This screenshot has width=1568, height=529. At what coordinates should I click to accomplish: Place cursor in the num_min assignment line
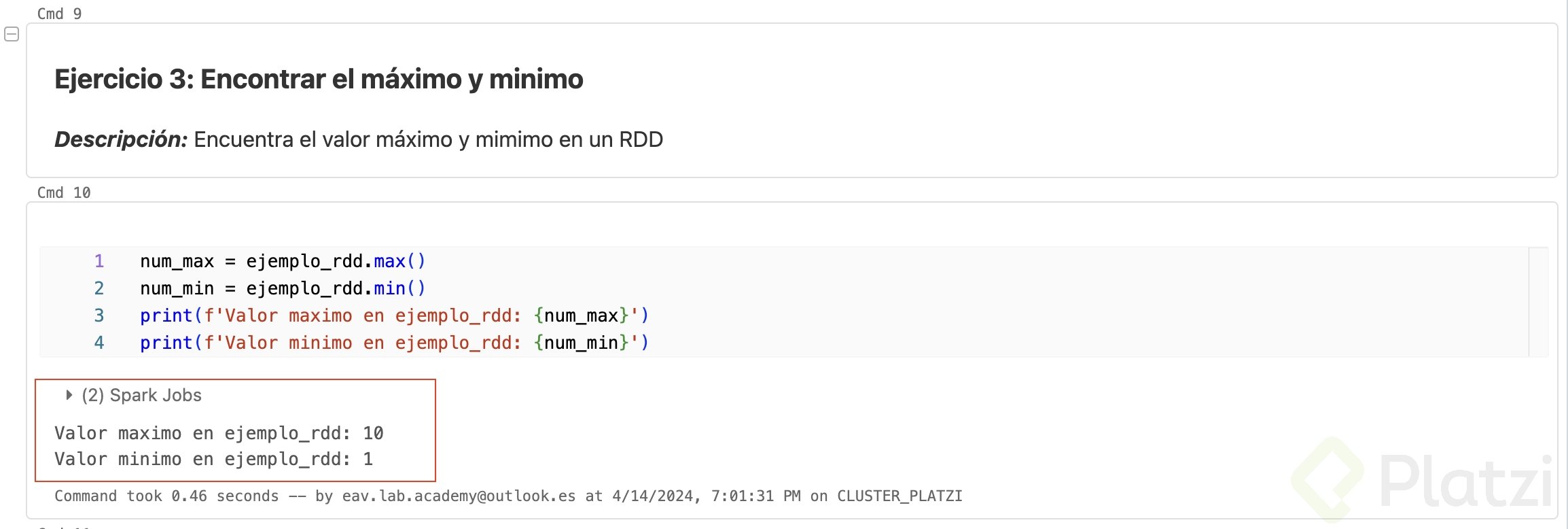point(283,288)
